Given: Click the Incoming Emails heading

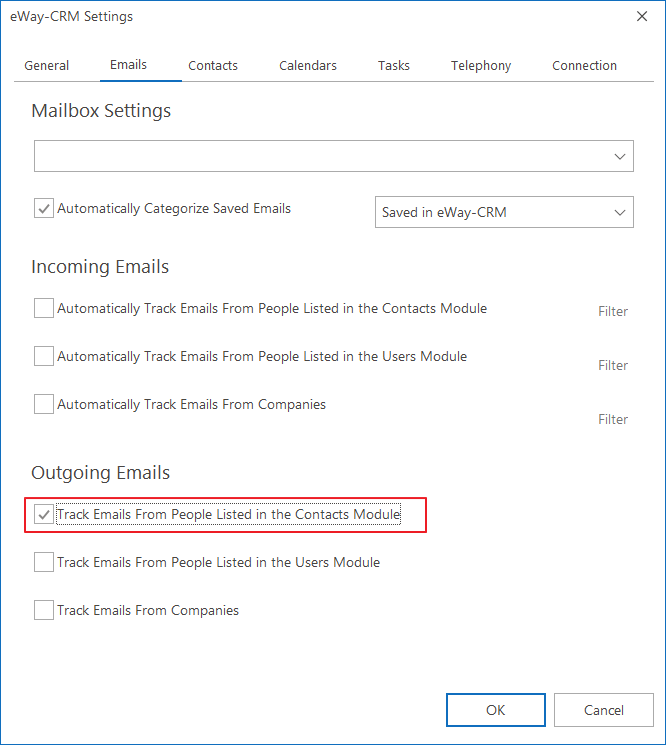Looking at the screenshot, I should [x=100, y=267].
